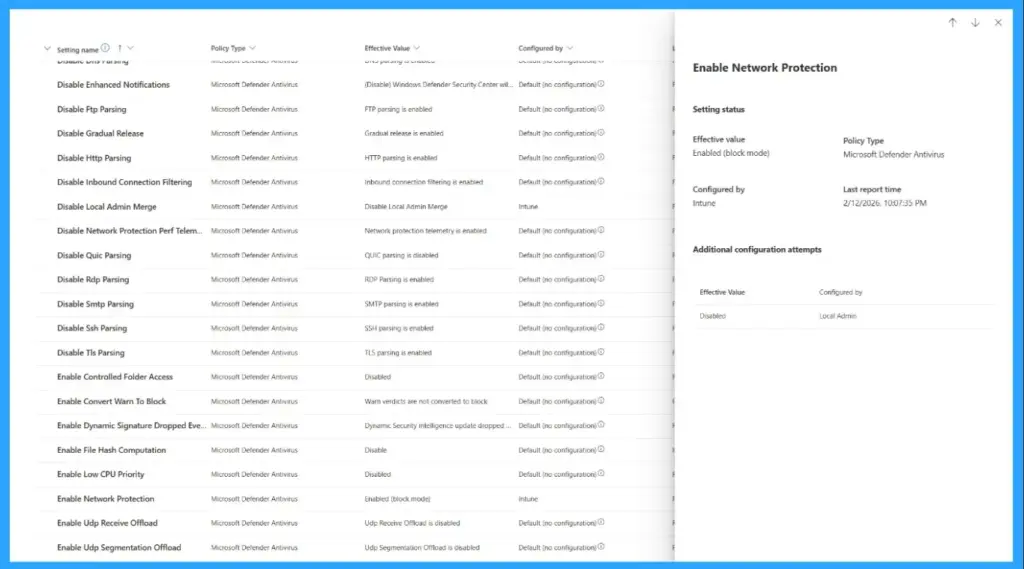The height and width of the screenshot is (569, 1024).
Task: Click info icon in Enable Controlled Folder Access row
Action: pos(601,376)
